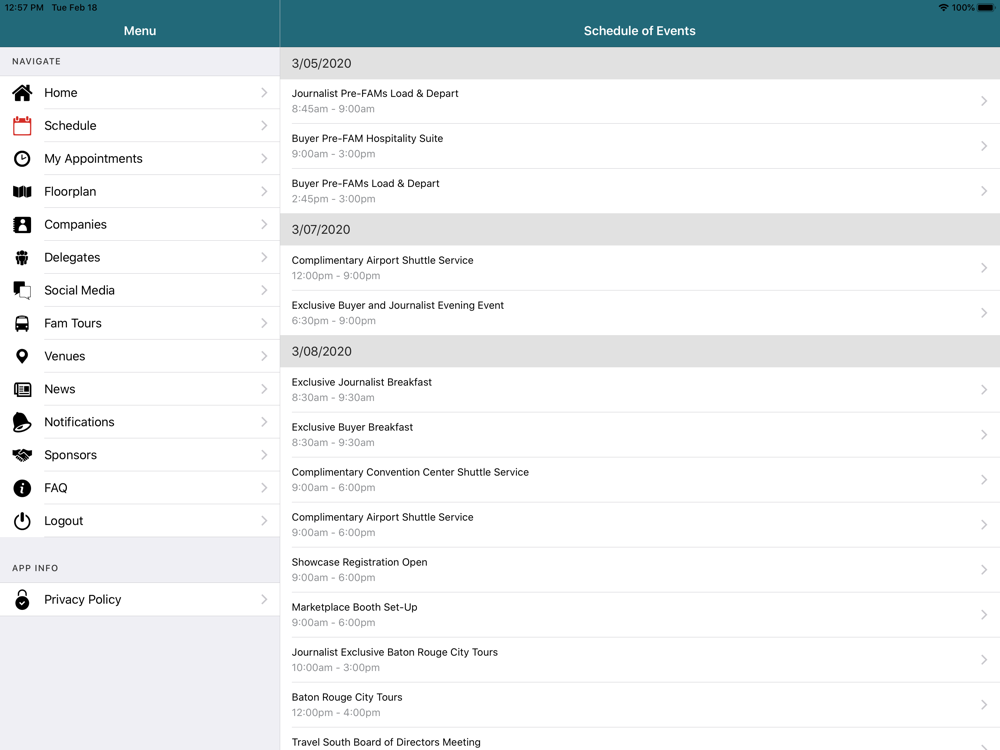Open the Privacy Policy link

pos(140,599)
